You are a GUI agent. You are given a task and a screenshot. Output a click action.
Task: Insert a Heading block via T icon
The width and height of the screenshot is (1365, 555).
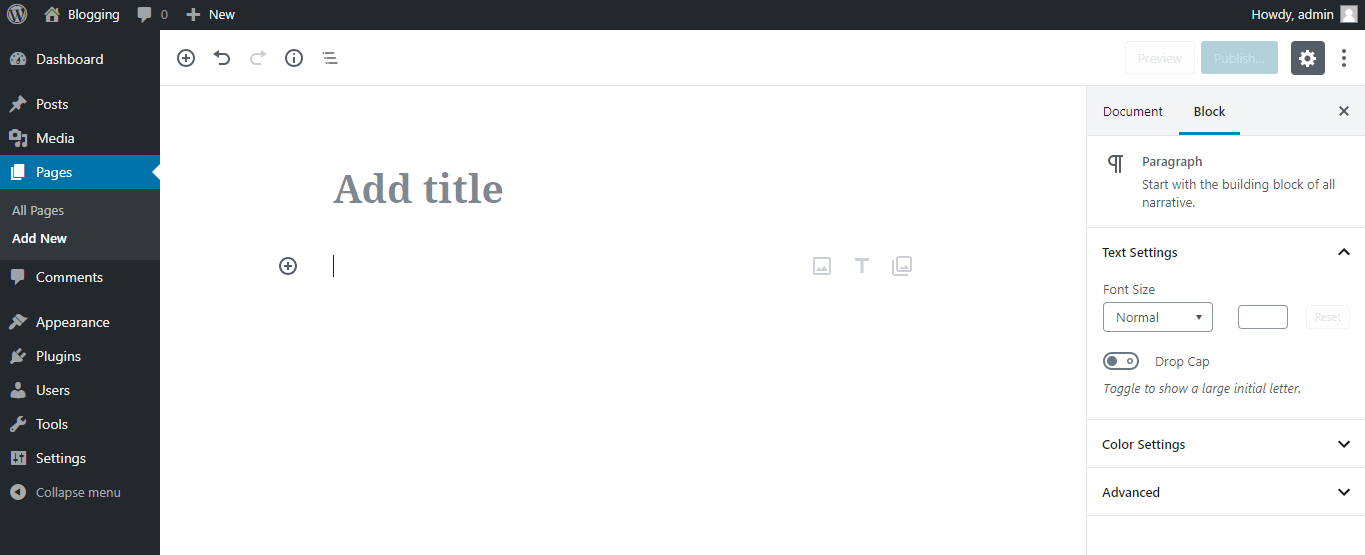pos(862,266)
